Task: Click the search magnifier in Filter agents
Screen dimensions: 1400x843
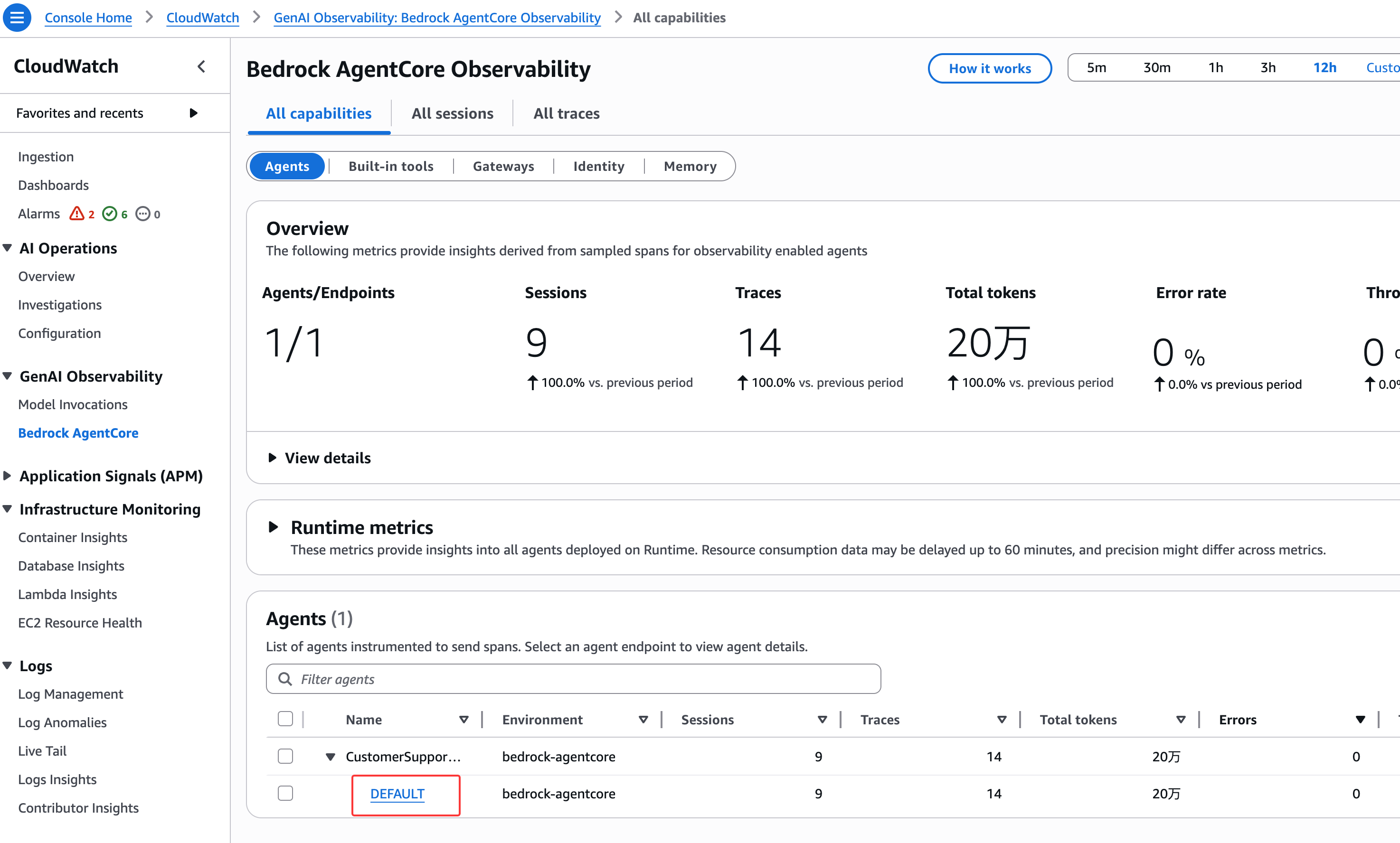Action: click(x=285, y=679)
